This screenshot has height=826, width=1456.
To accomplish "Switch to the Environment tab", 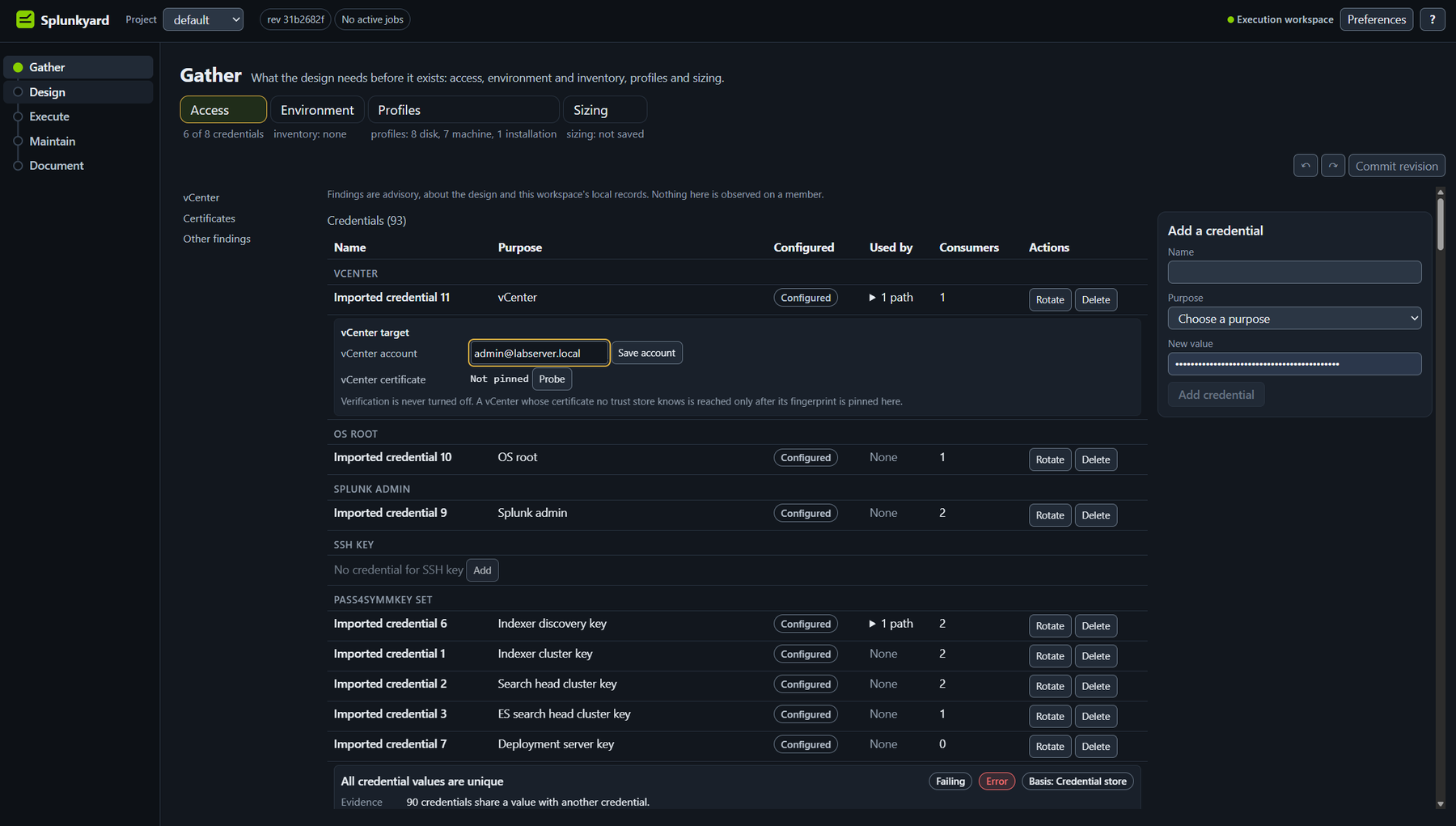I will pyautogui.click(x=317, y=110).
